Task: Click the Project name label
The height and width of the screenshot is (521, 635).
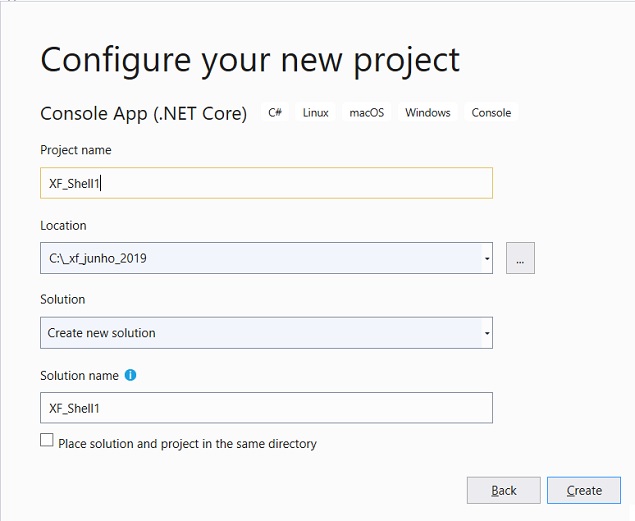Action: coord(76,150)
